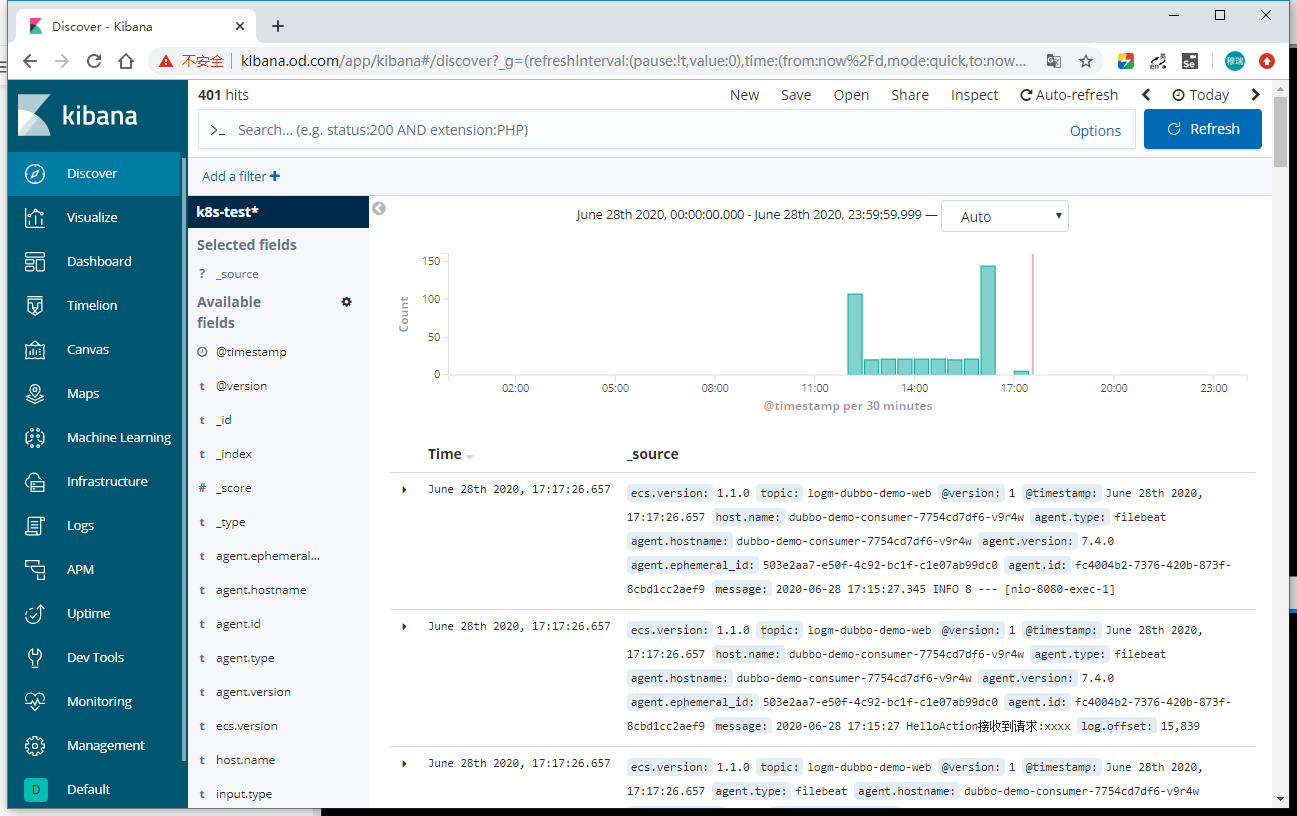
Task: Open the Today time picker
Action: pos(1201,95)
